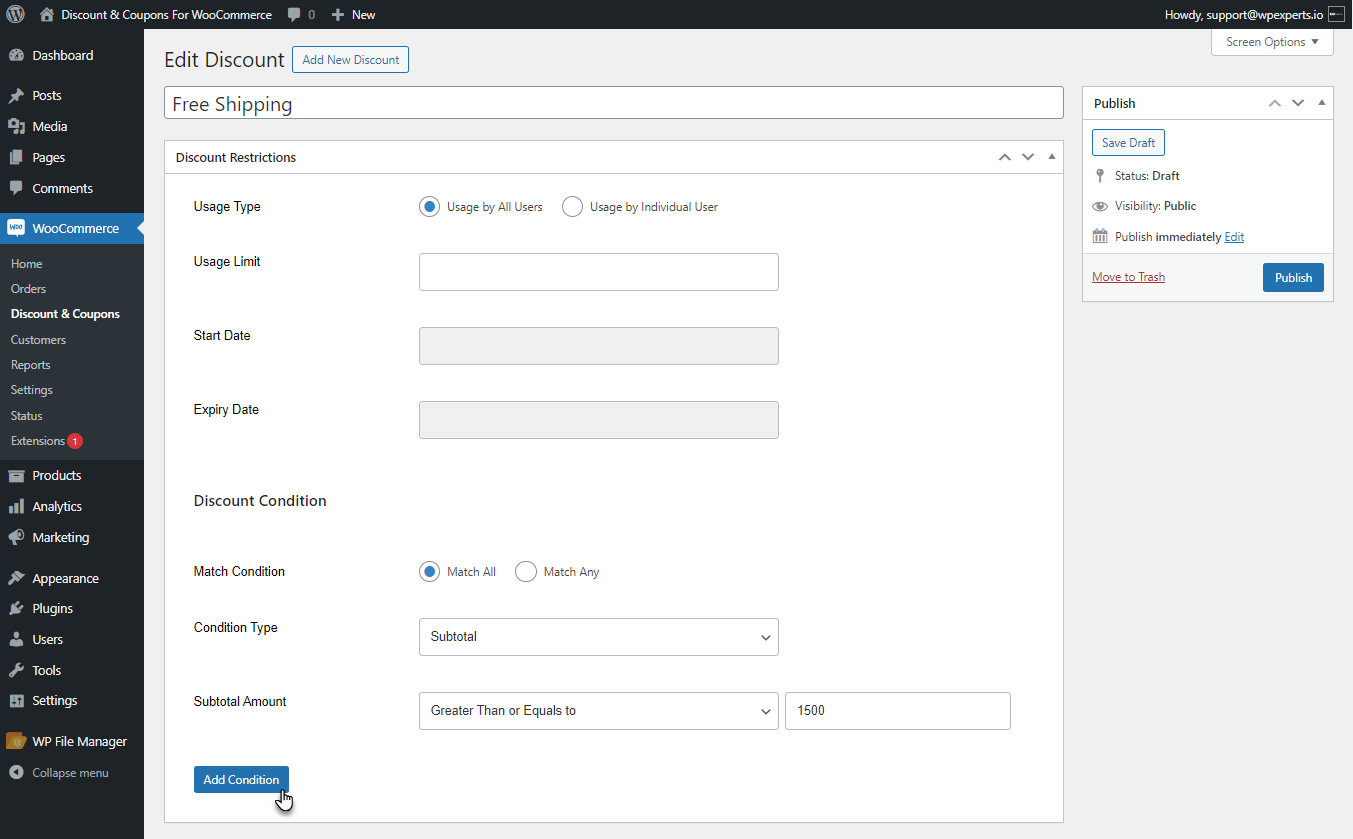Open Discount & Coupons submenu item
This screenshot has height=839, width=1353.
[65, 314]
